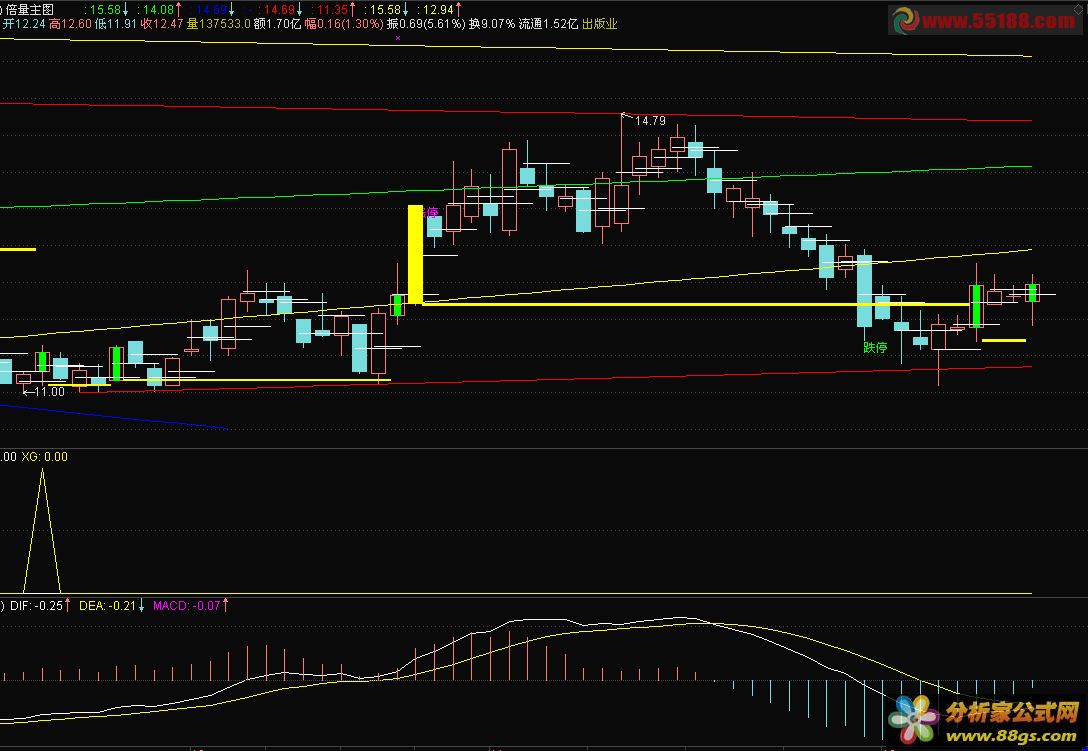Click the XG: 0.00 indicator label
Image resolution: width=1088 pixels, height=751 pixels.
pos(44,457)
